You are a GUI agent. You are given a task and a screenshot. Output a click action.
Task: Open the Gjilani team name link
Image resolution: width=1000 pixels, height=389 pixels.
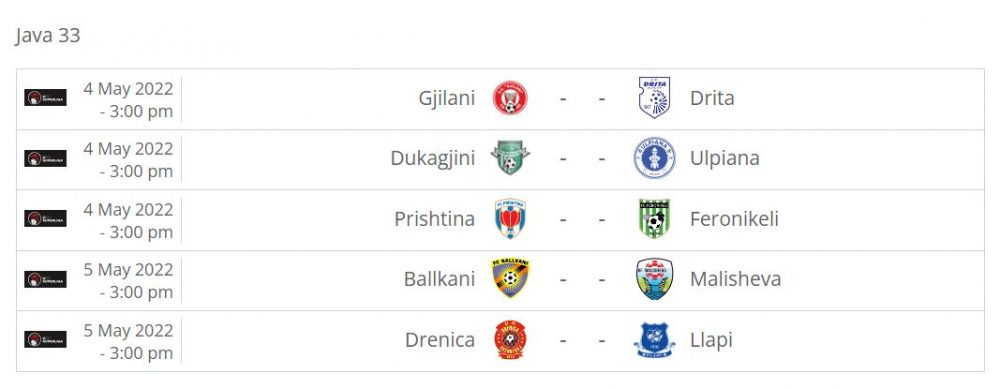[x=446, y=98]
